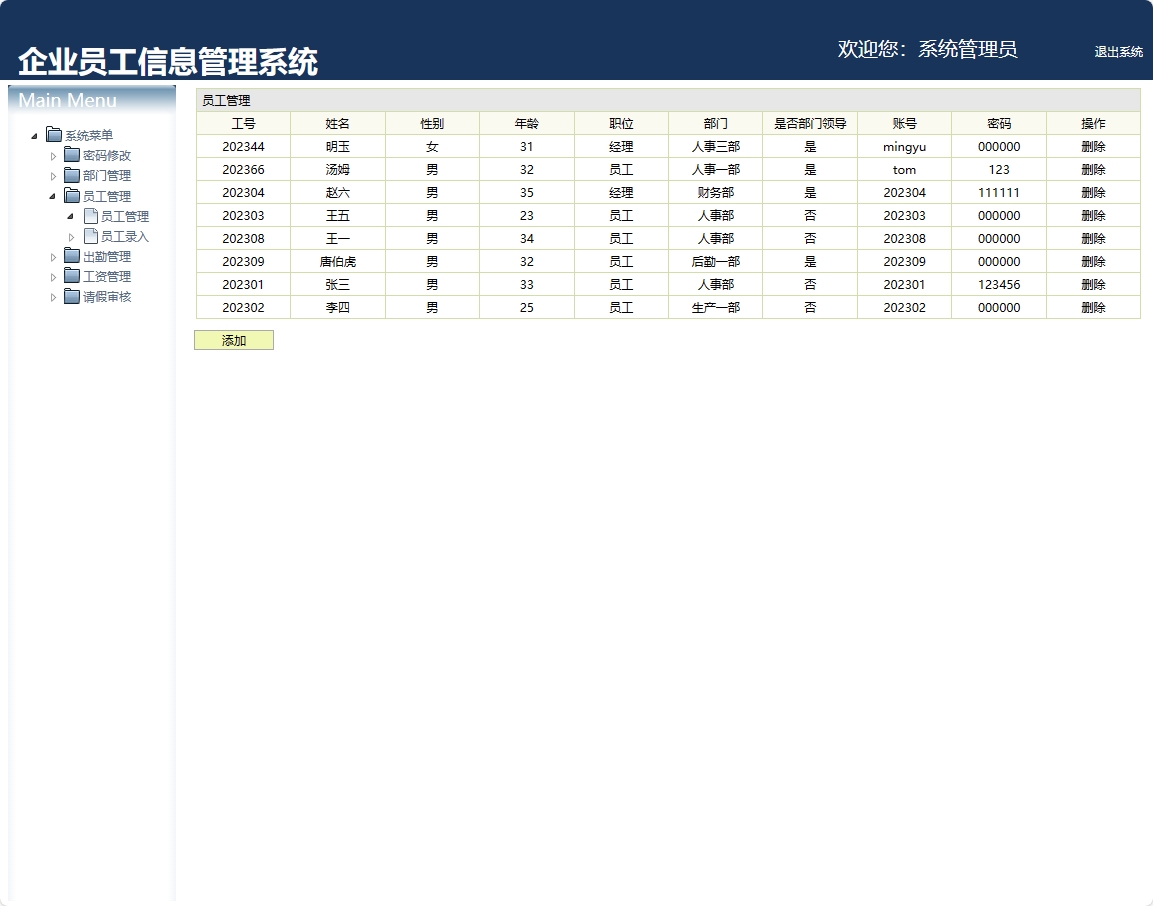Collapse the 员工管理 folder tree arrow
Viewport: 1153px width, 906px height.
[53, 196]
